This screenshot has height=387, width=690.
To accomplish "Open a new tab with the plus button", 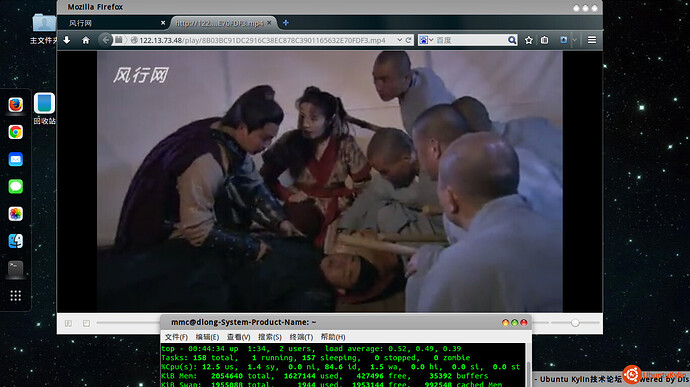I will pyautogui.click(x=286, y=23).
